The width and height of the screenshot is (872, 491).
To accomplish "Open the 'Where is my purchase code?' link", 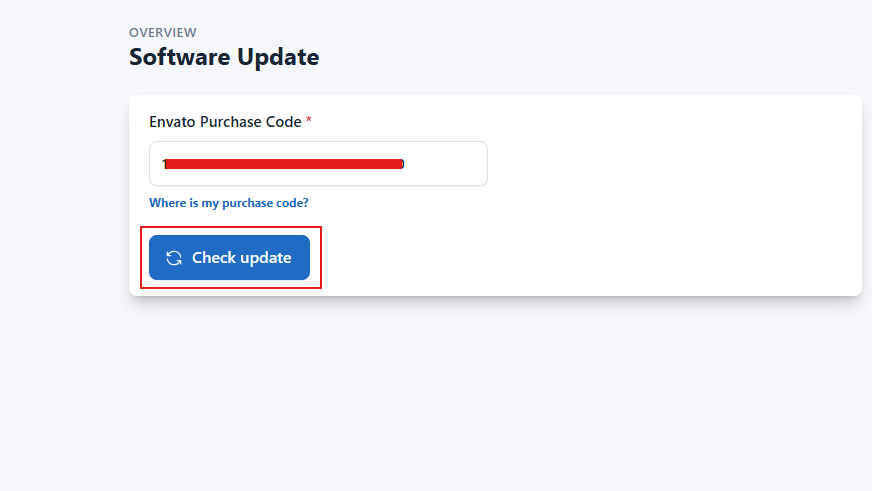I will click(228, 203).
